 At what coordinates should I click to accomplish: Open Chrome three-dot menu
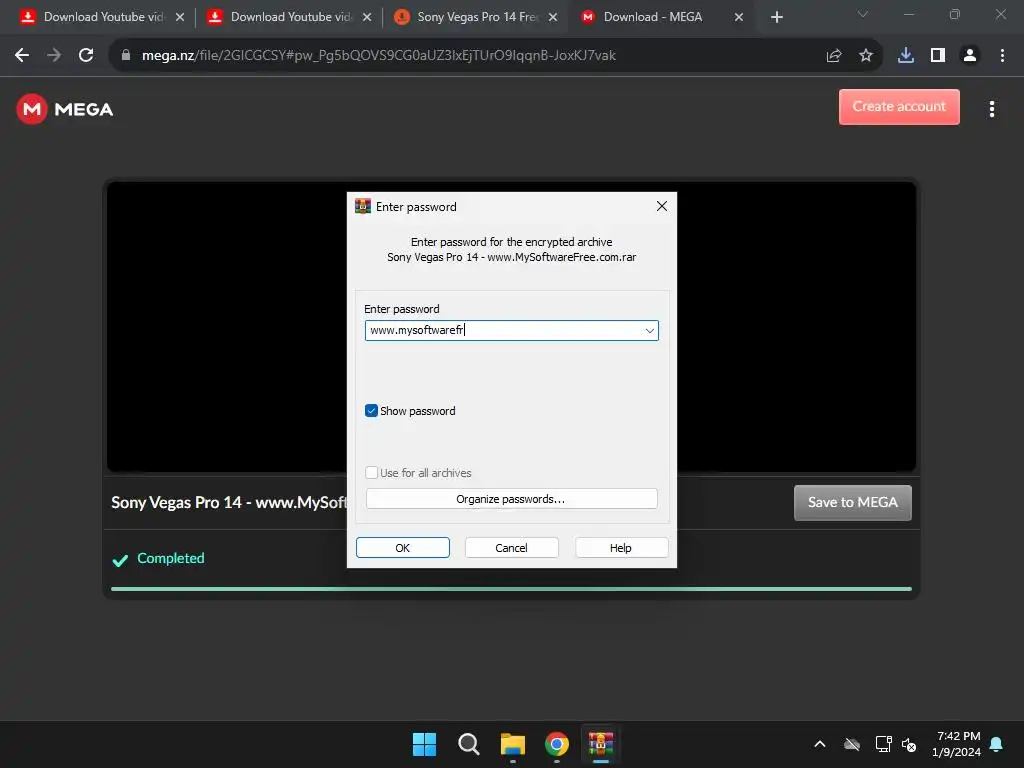1002,56
